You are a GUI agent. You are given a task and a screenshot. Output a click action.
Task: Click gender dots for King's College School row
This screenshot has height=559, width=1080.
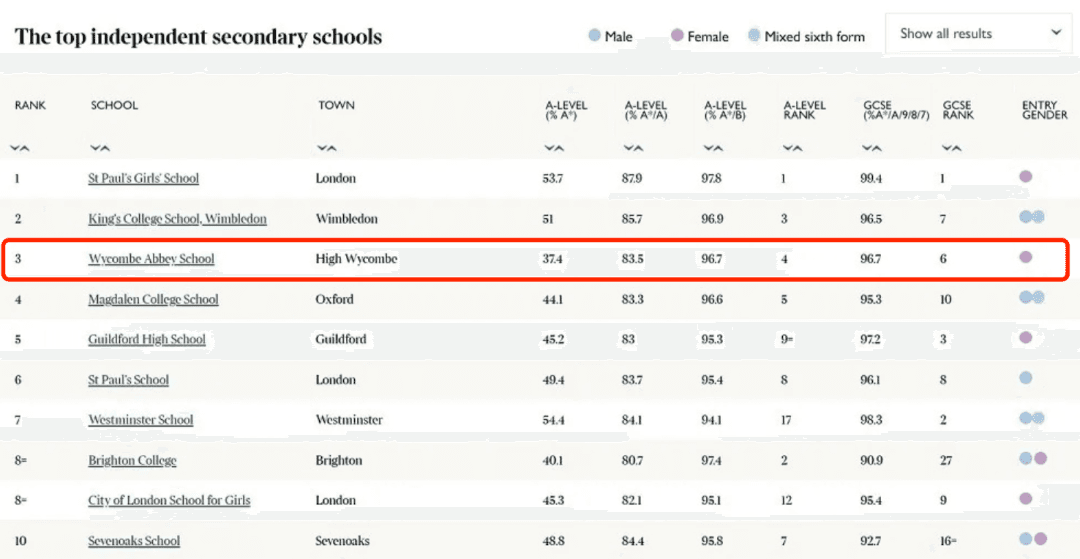click(x=1032, y=217)
